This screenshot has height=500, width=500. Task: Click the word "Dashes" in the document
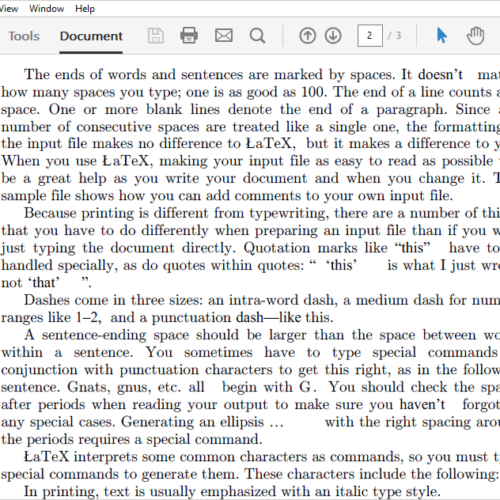pos(46,300)
